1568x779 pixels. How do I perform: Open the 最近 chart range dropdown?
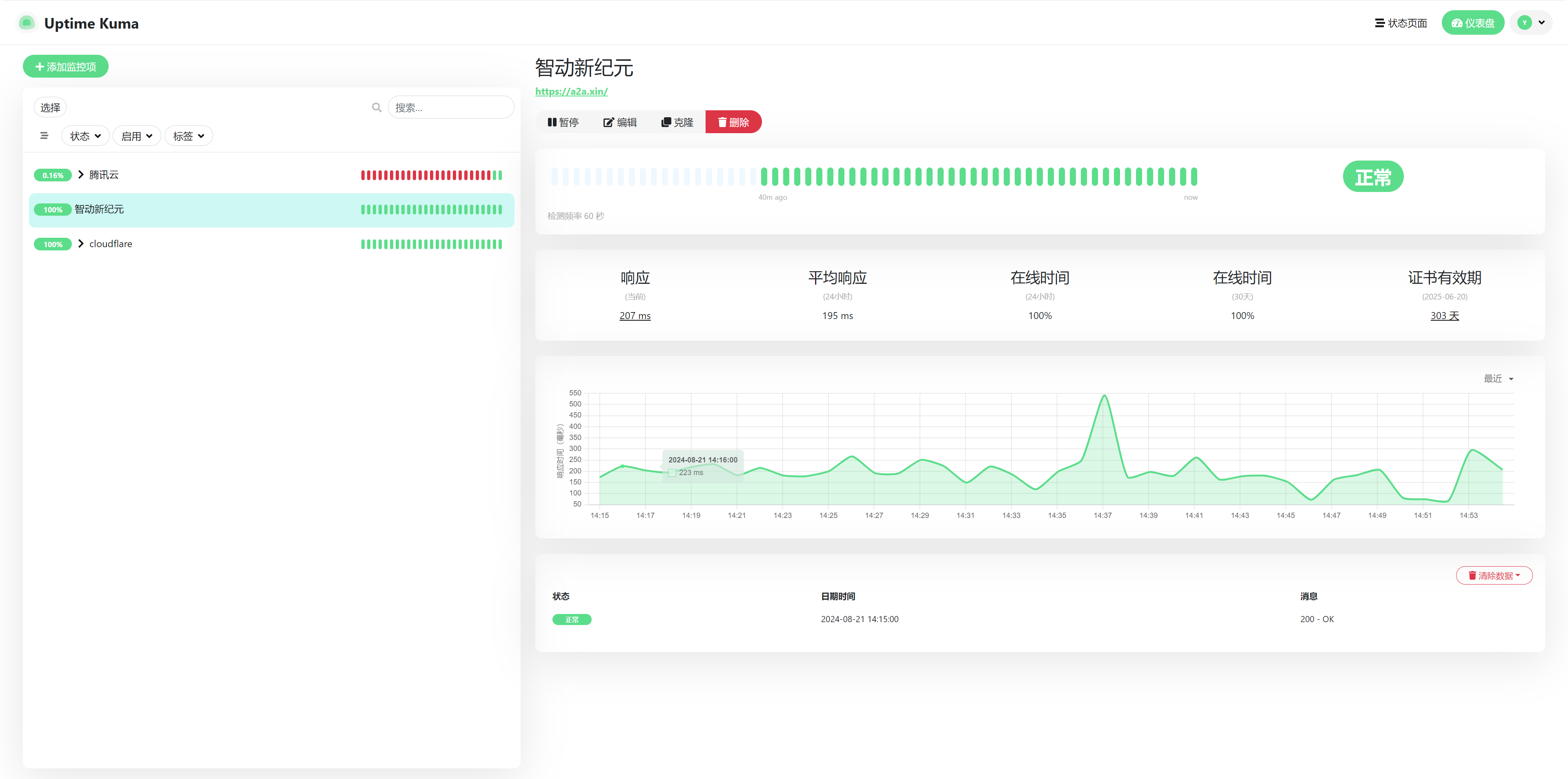coord(1498,379)
